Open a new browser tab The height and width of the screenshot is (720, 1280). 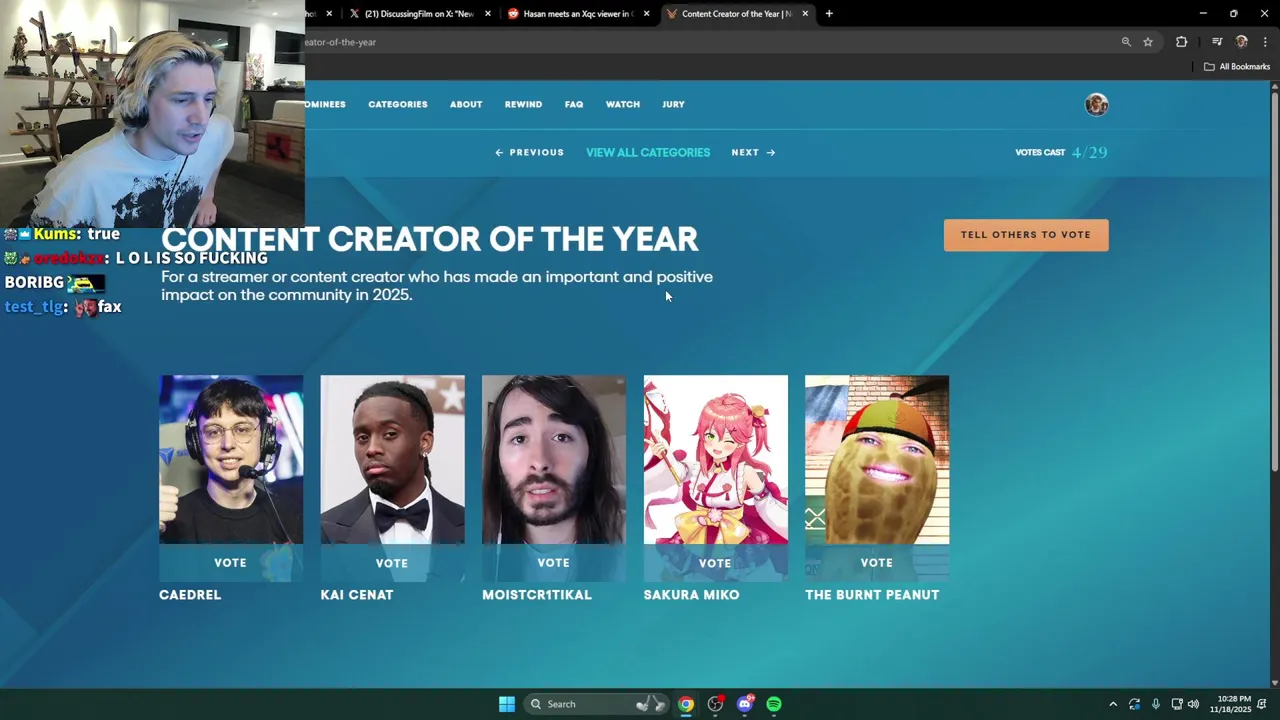pos(829,14)
